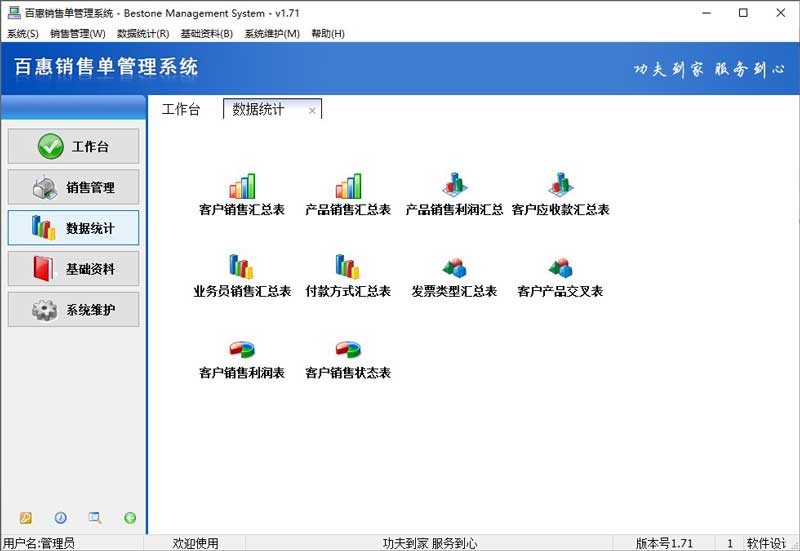
Task: Open the 客户应收款汇总表 report icon
Action: (560, 185)
